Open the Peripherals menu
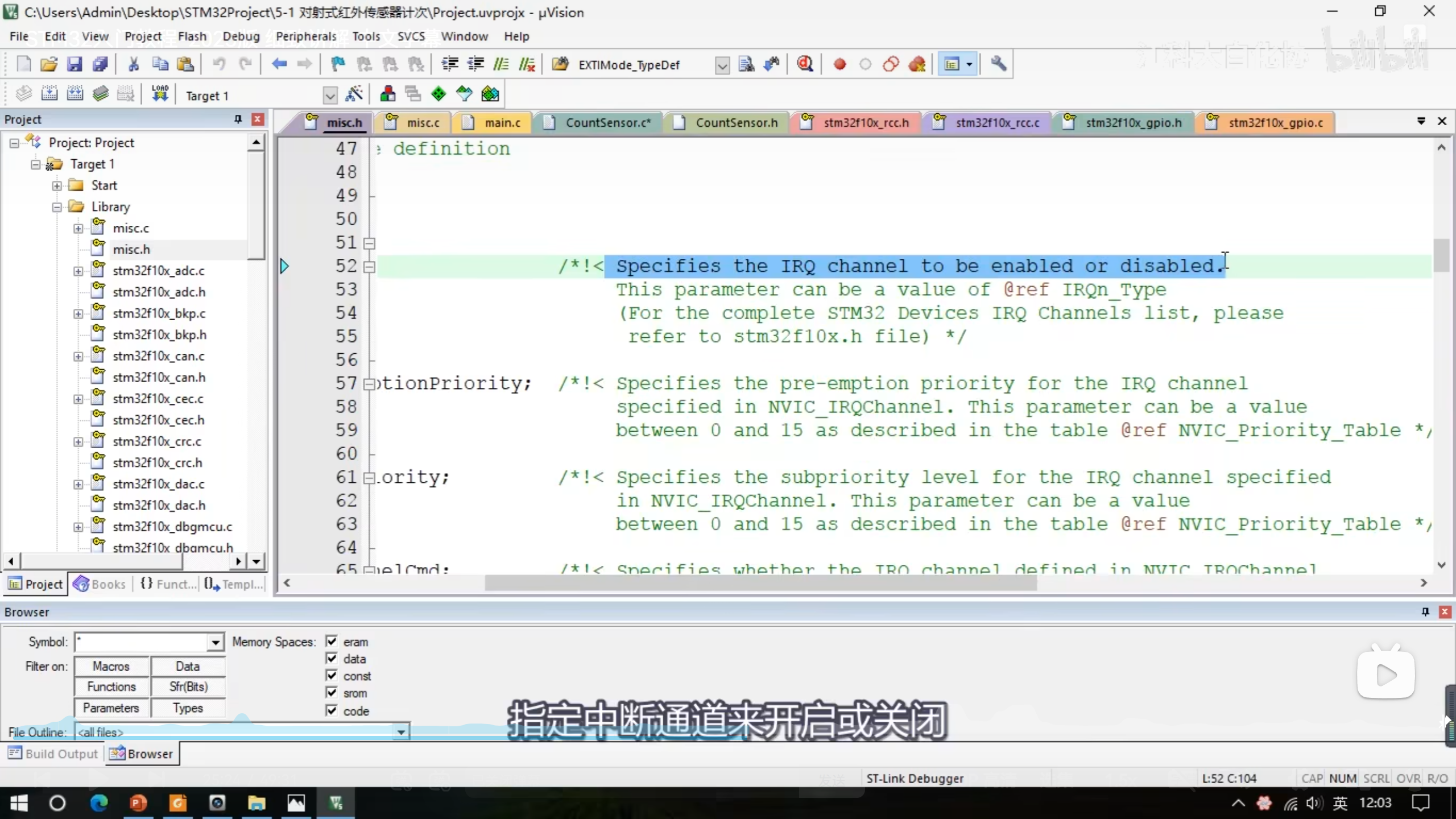This screenshot has height=819, width=1456. (x=306, y=36)
